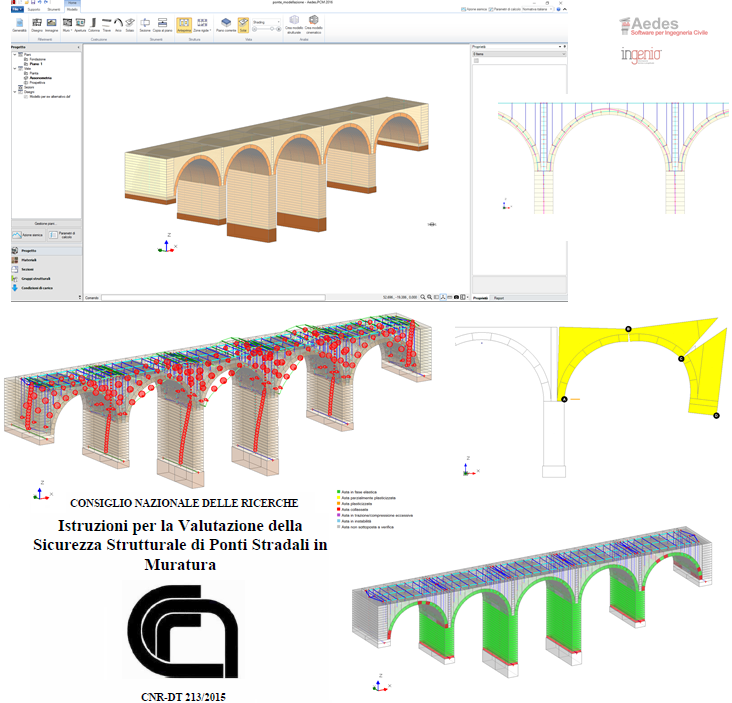Switch to the Modello ribbon tab
The image size is (732, 703).
72,9
